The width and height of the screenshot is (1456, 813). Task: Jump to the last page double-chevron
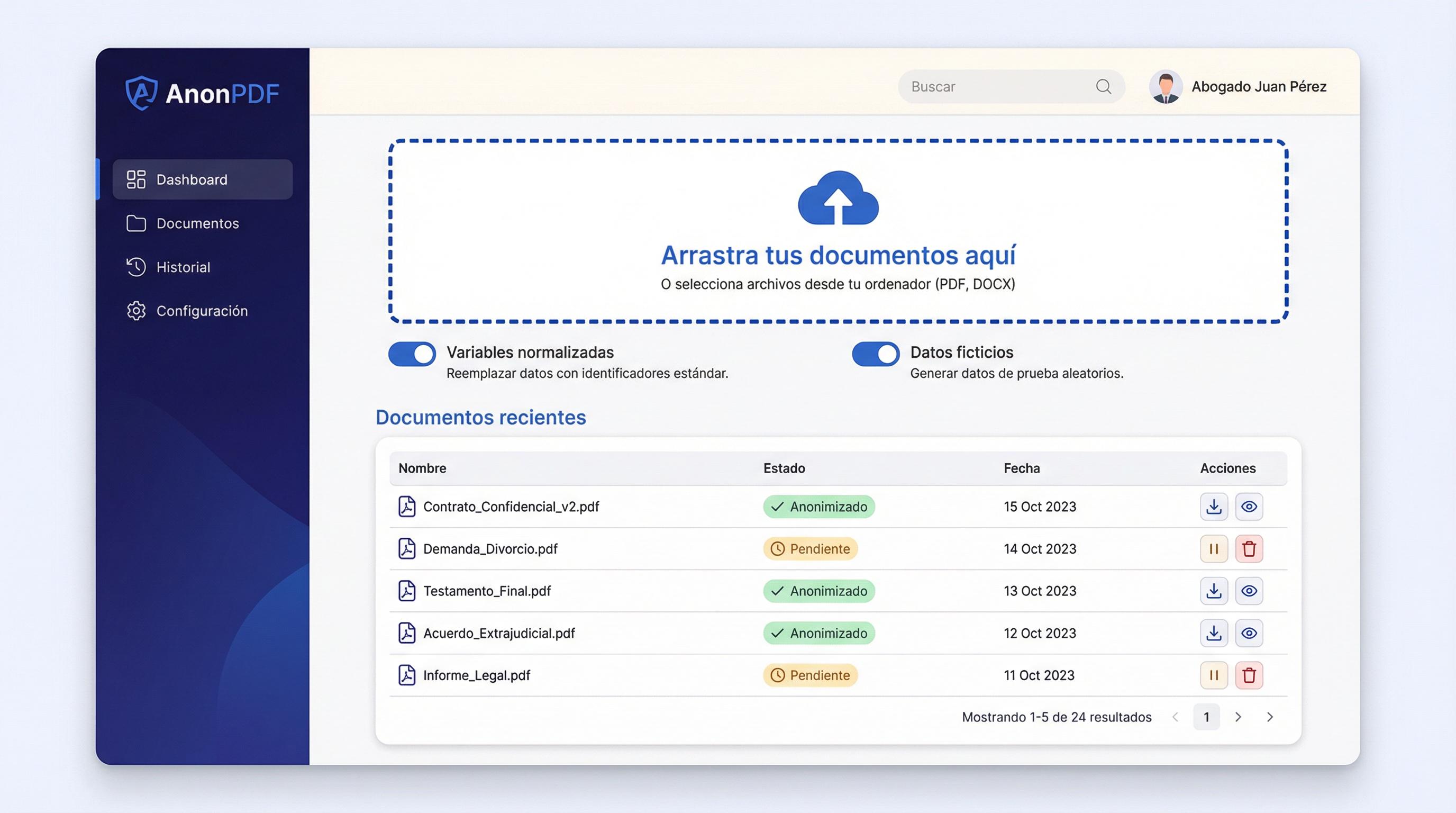click(1270, 717)
